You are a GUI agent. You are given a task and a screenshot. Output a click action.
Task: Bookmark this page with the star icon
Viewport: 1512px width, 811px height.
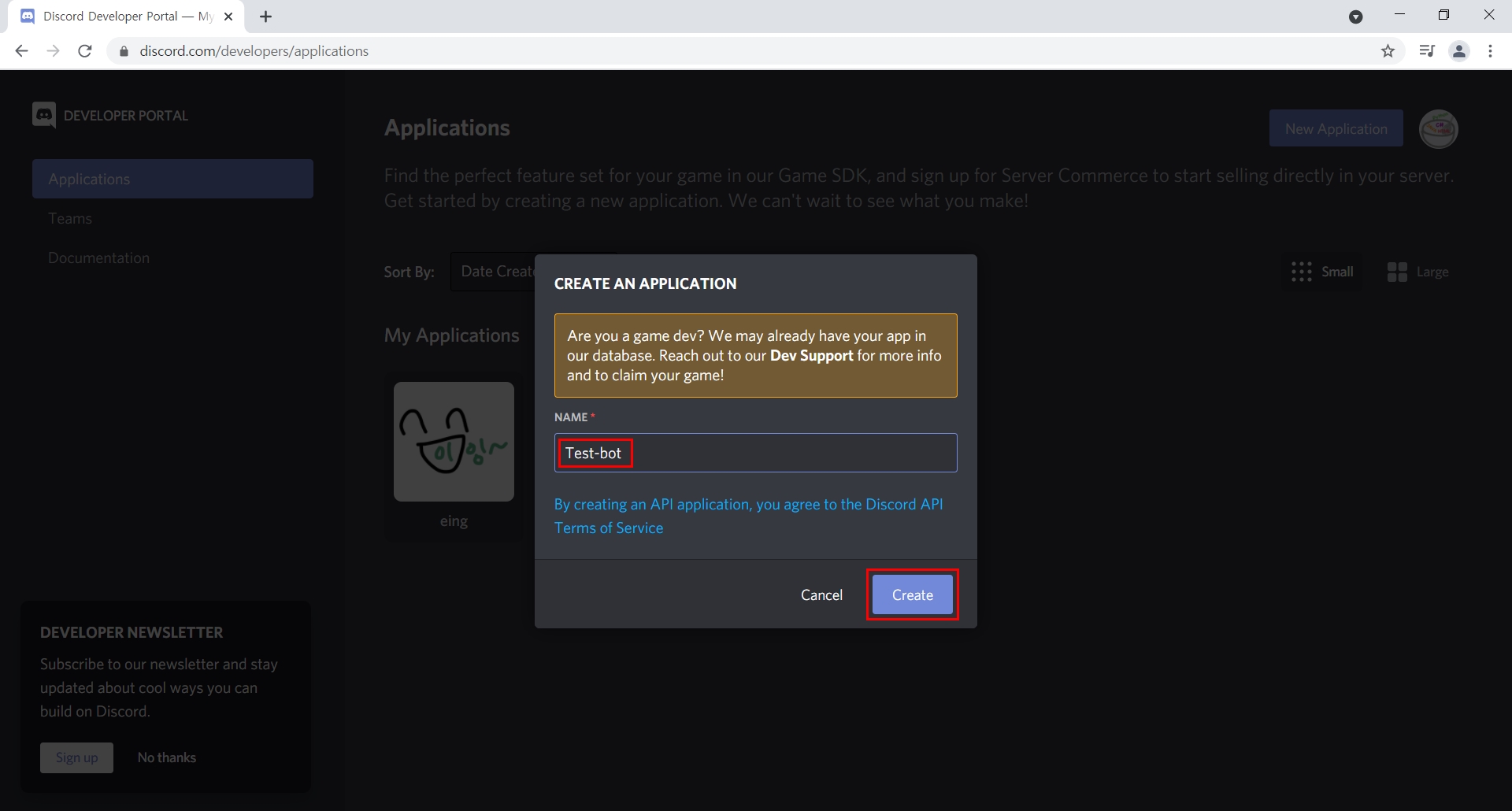[1388, 51]
